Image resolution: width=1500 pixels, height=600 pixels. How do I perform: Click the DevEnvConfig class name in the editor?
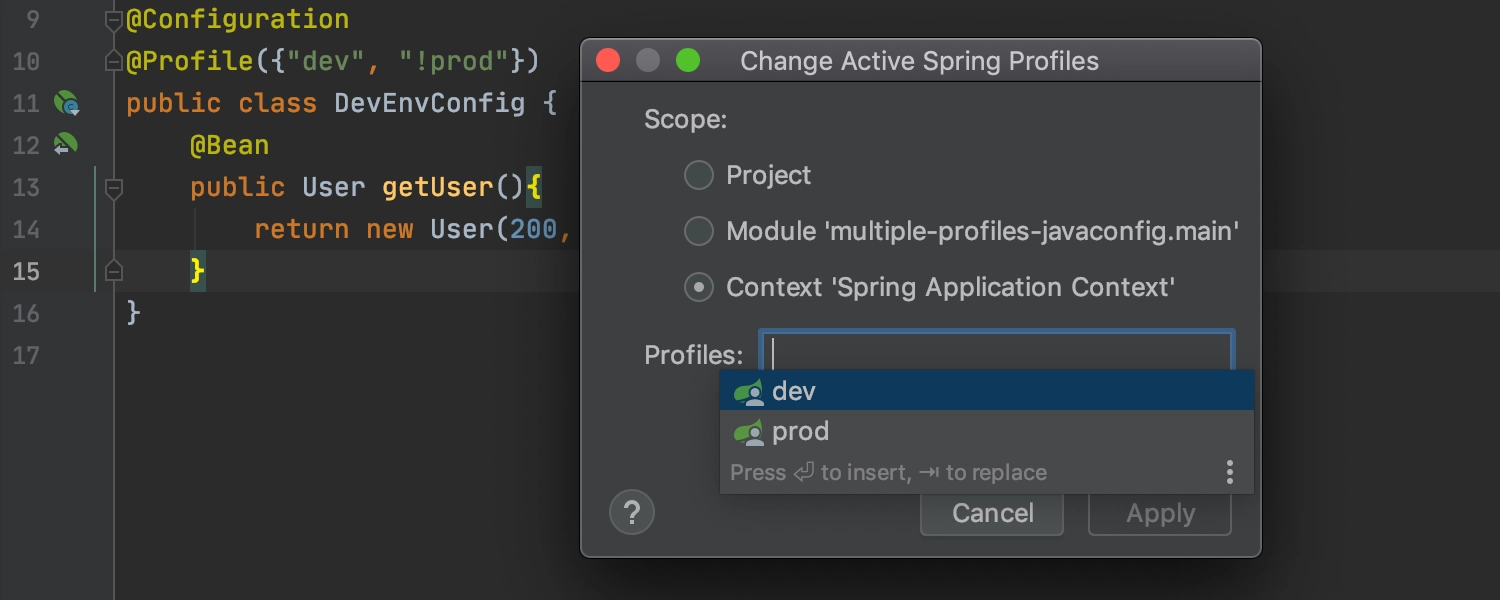click(429, 103)
